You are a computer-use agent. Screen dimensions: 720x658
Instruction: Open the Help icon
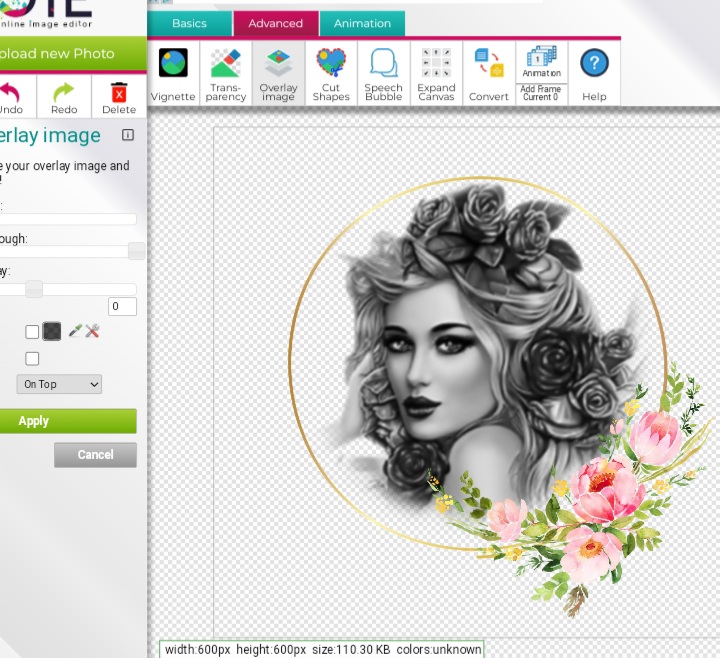(594, 73)
